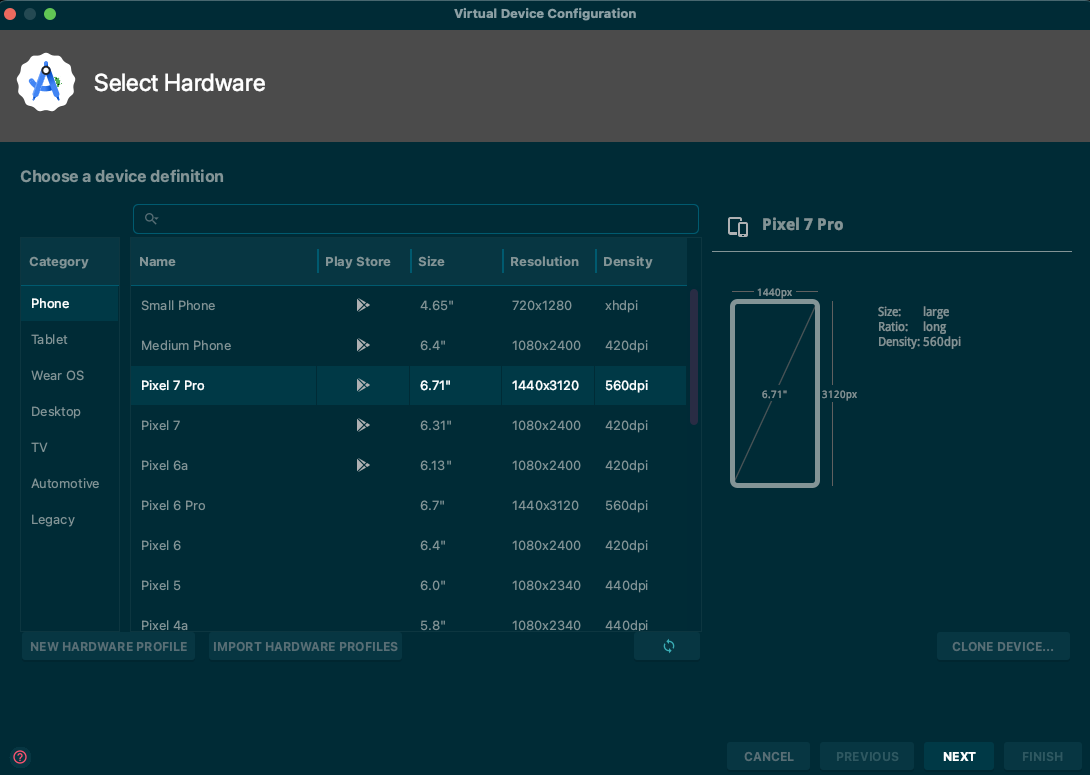Image resolution: width=1090 pixels, height=775 pixels.
Task: Refresh the device list
Action: pos(667,646)
